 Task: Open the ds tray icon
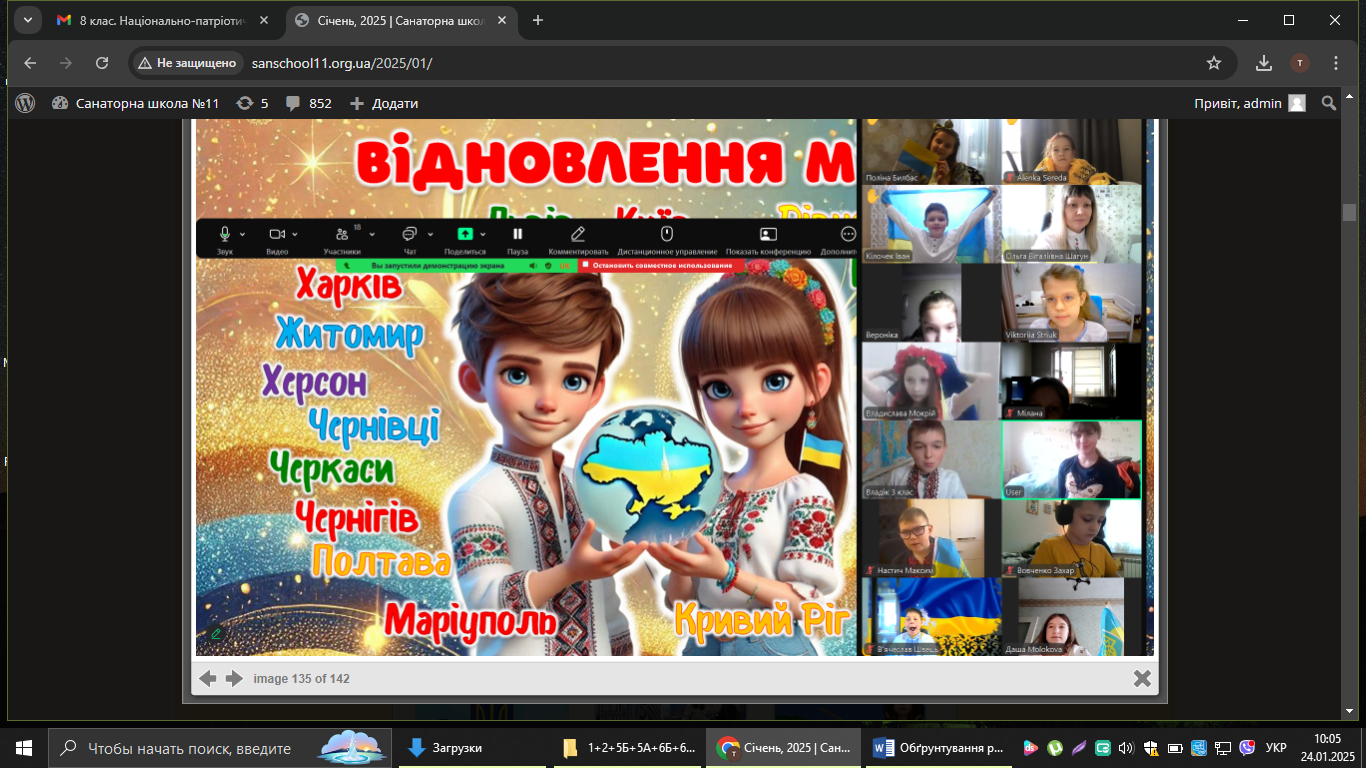[x=1030, y=748]
